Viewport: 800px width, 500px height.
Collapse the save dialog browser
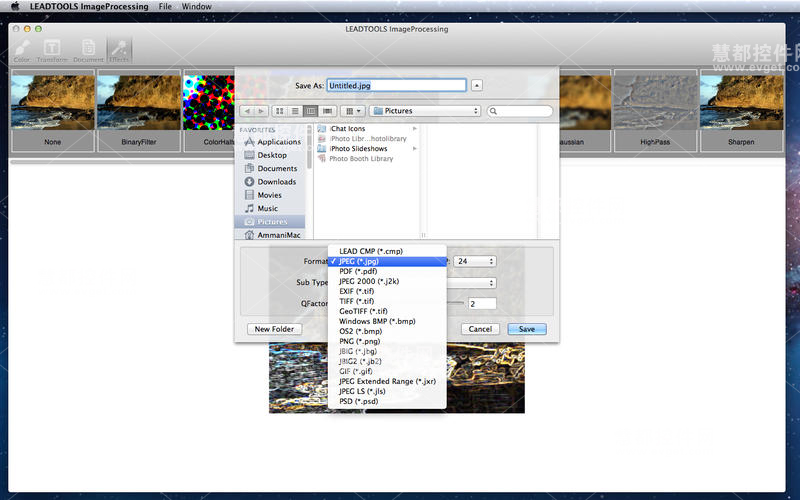pos(477,85)
